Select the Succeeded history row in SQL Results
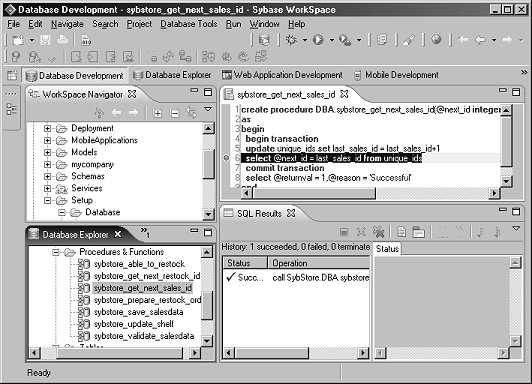 click(296, 277)
